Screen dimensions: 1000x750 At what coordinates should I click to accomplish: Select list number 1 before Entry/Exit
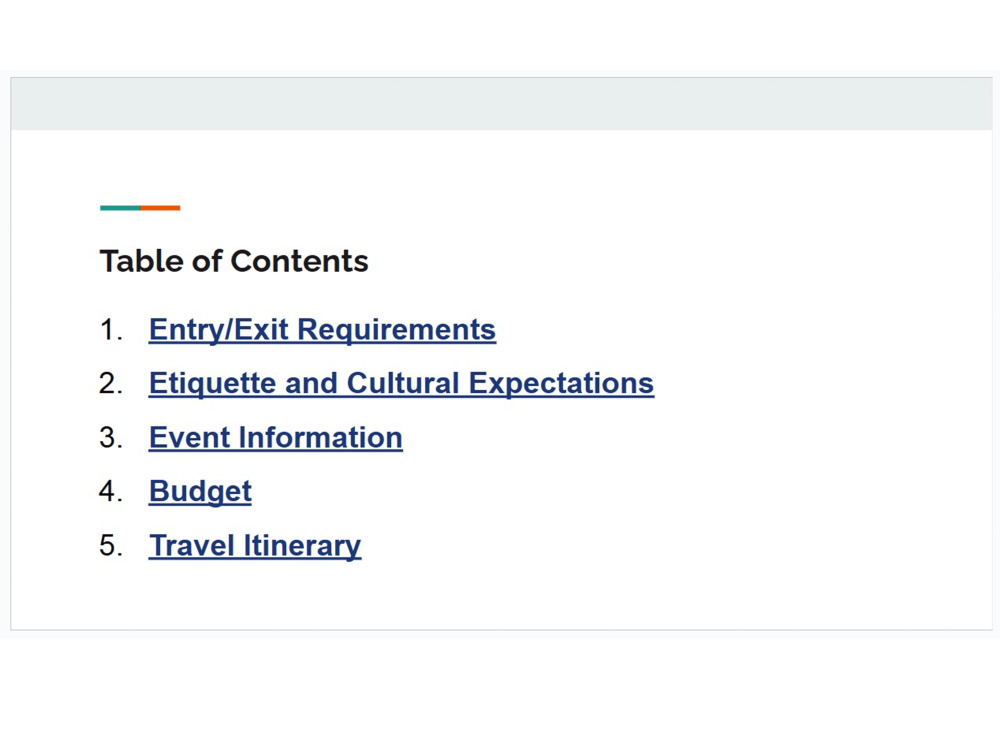tap(111, 330)
